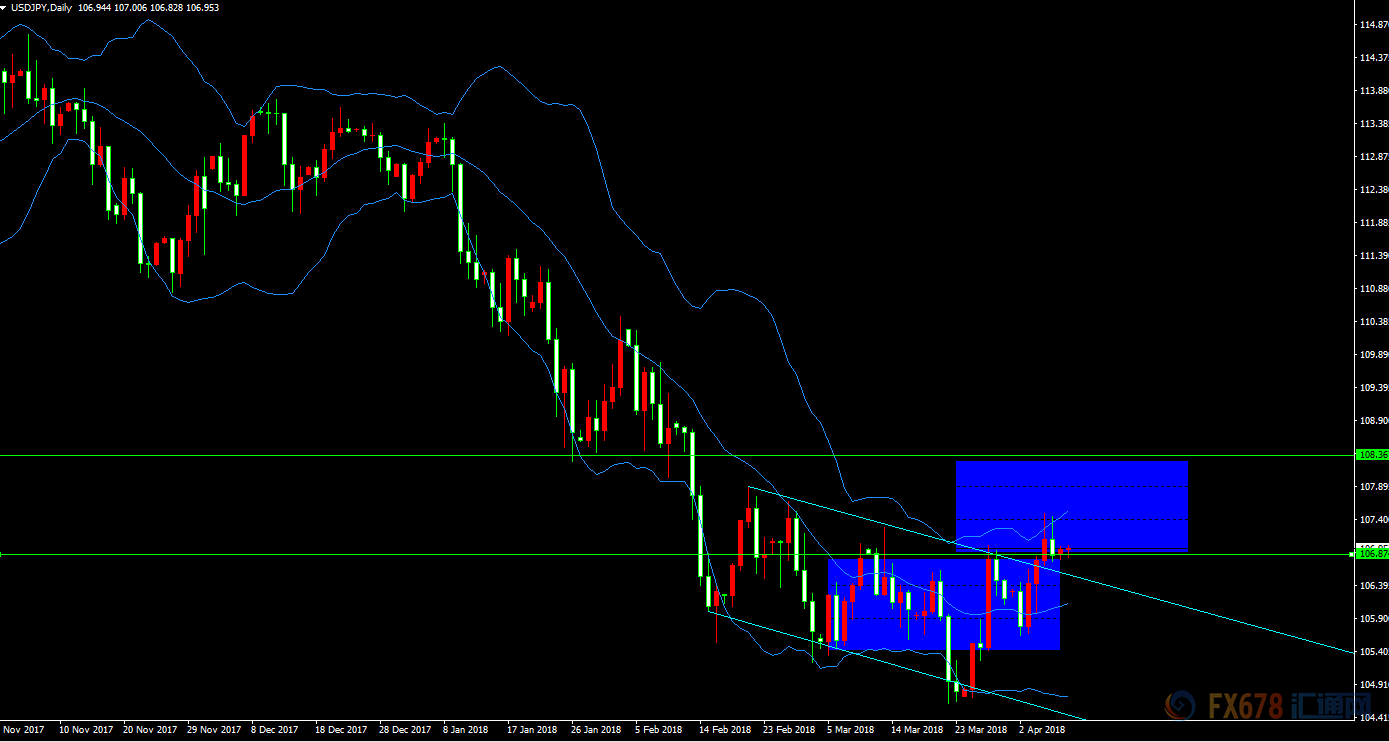Click the 107.89 price axis label

(1373, 487)
